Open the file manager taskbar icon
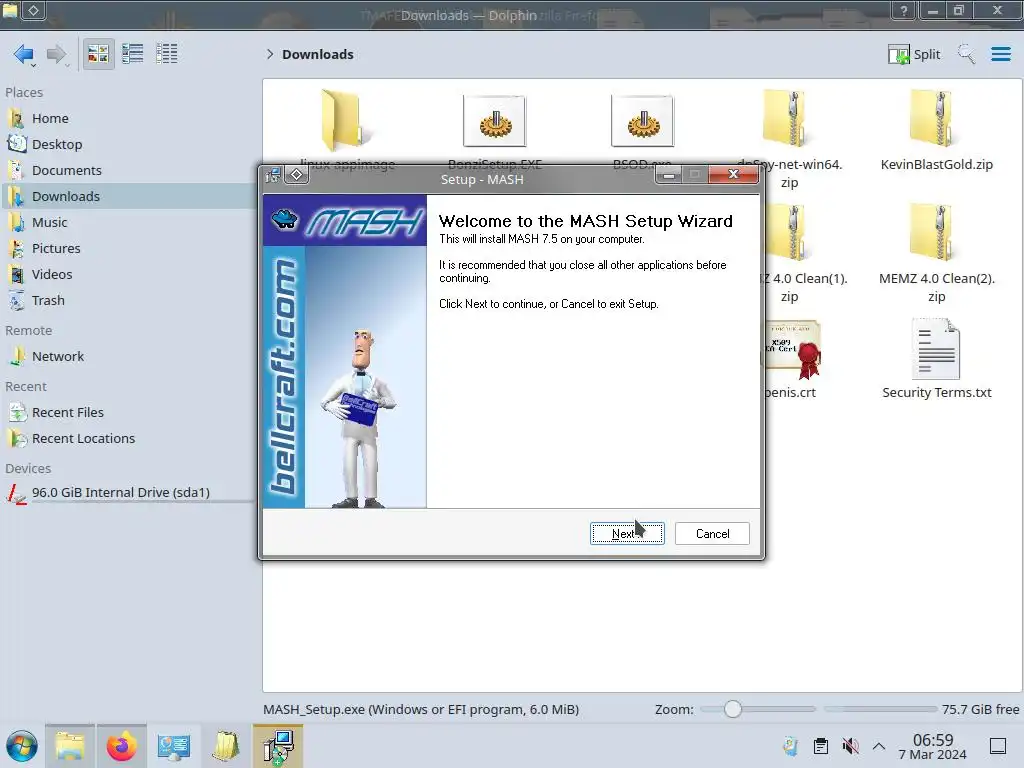The height and width of the screenshot is (768, 1024). 70,746
